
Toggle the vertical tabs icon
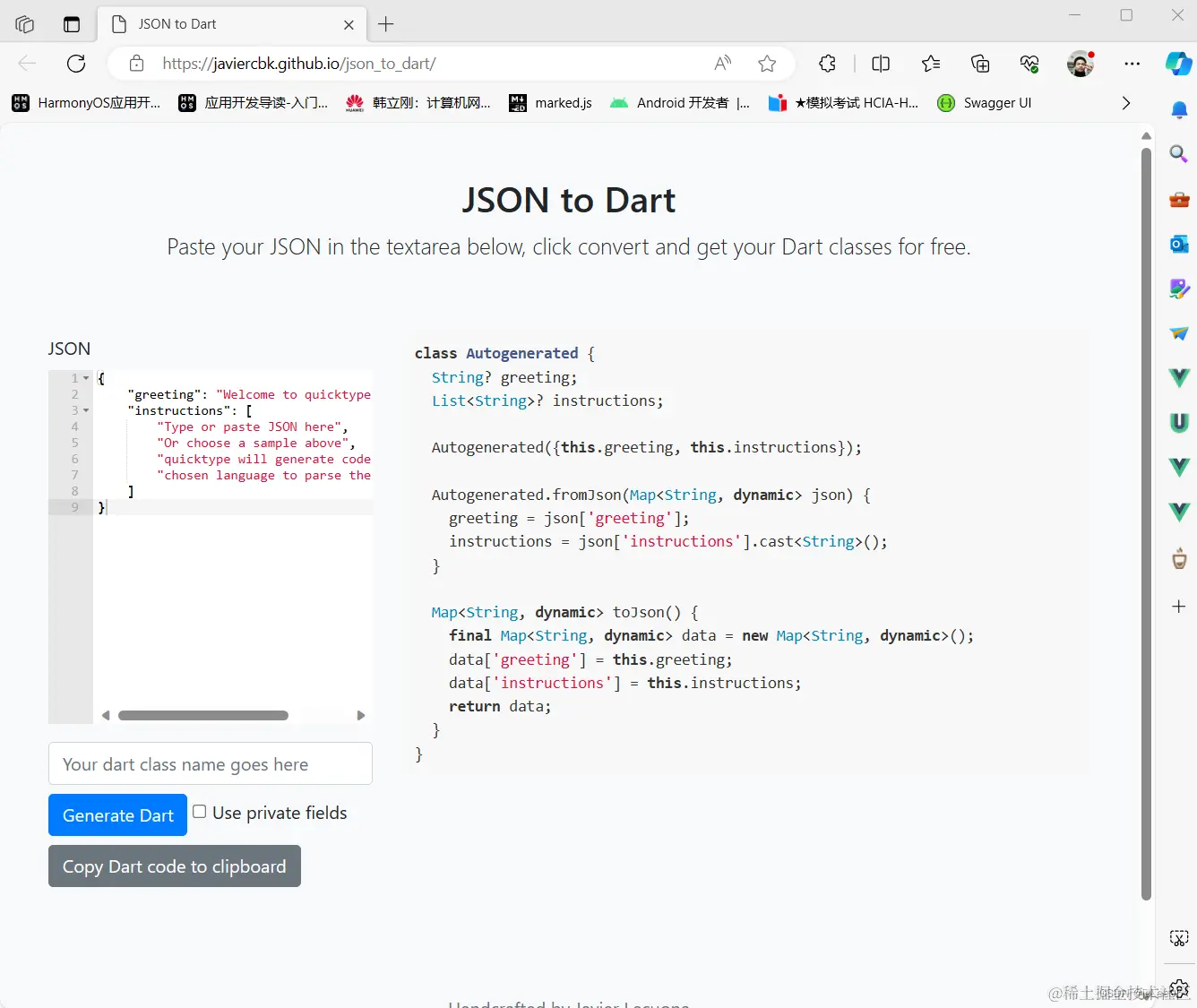click(72, 24)
